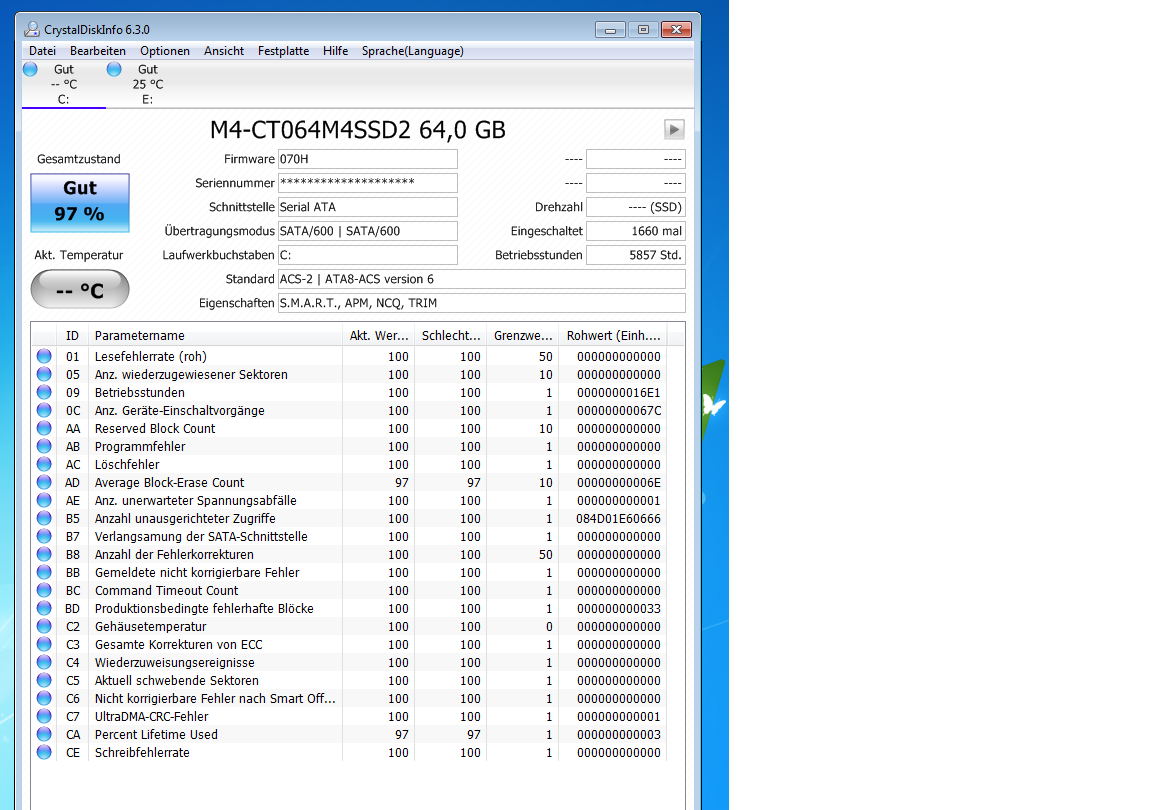The image size is (1152, 810).
Task: Click status icon of Gehäusetemperatur row
Action: point(44,626)
